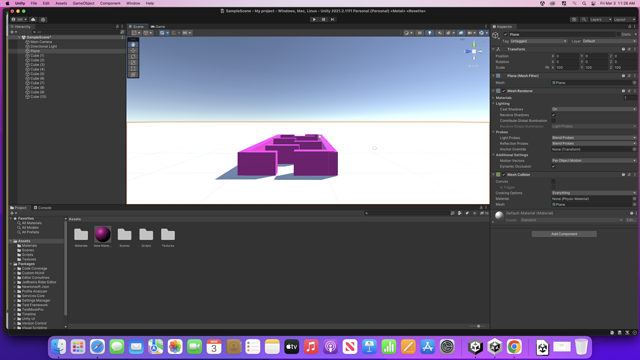Open Transform component help icon
640x360 pixels.
(623, 49)
